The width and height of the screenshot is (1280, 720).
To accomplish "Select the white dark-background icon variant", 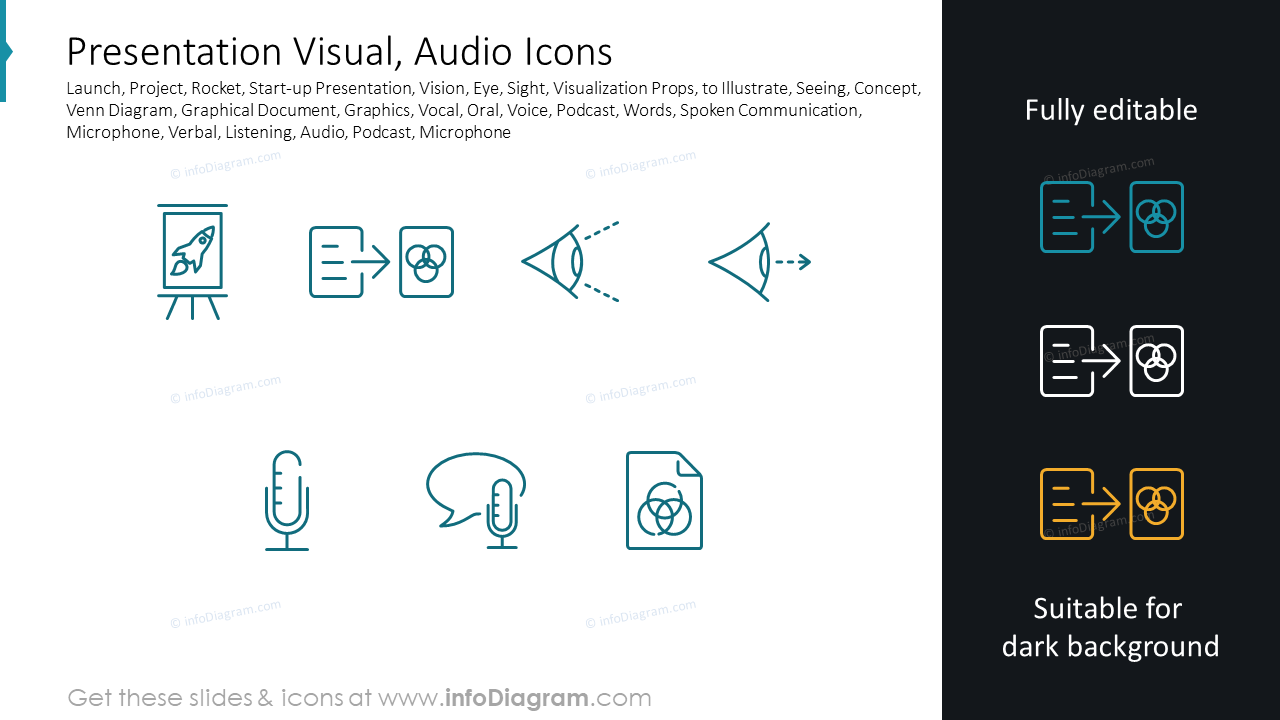I will tap(1111, 360).
